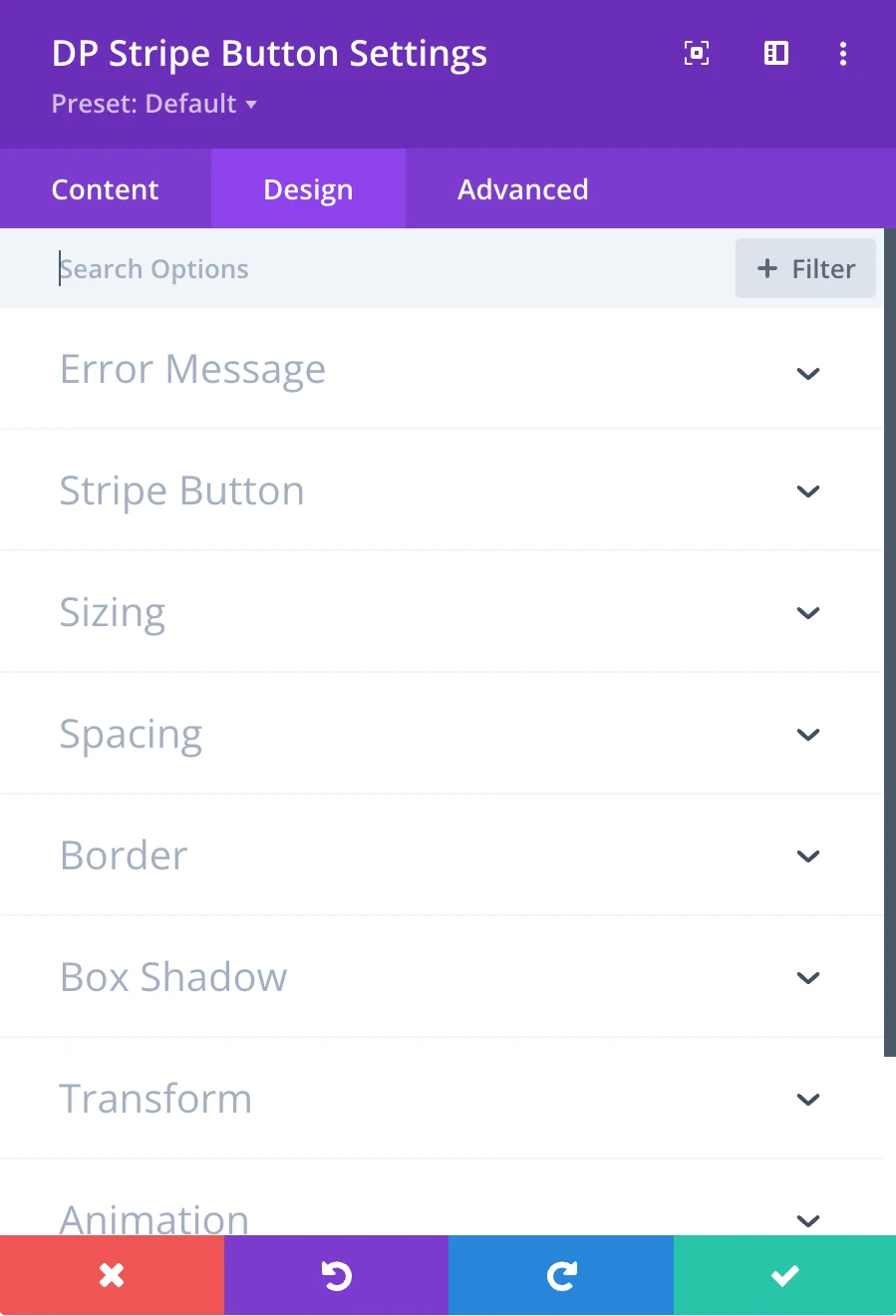
Task: Click the snap modal to sidebar icon
Action: coord(775,54)
